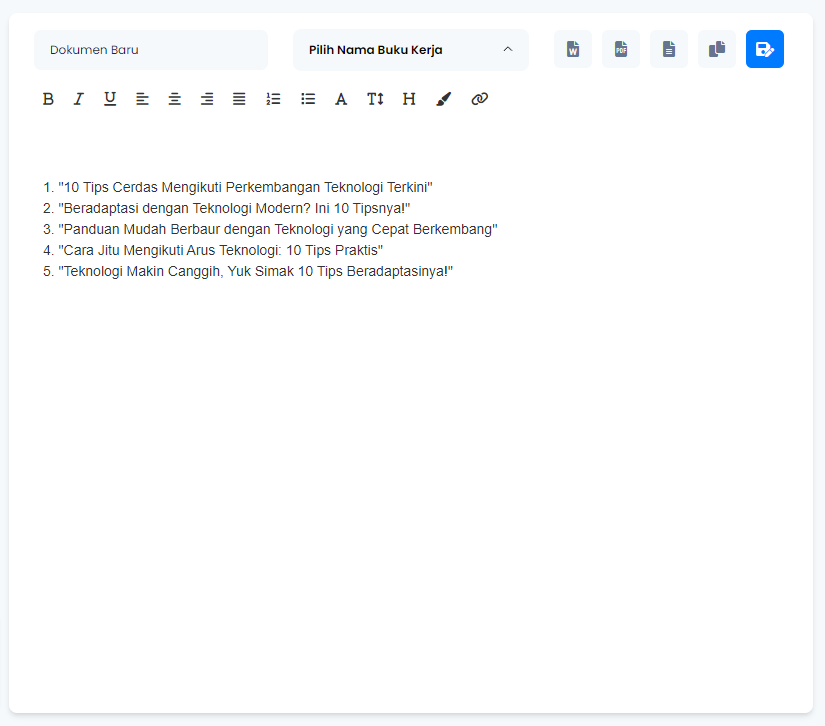Justify the text alignment

(x=239, y=99)
